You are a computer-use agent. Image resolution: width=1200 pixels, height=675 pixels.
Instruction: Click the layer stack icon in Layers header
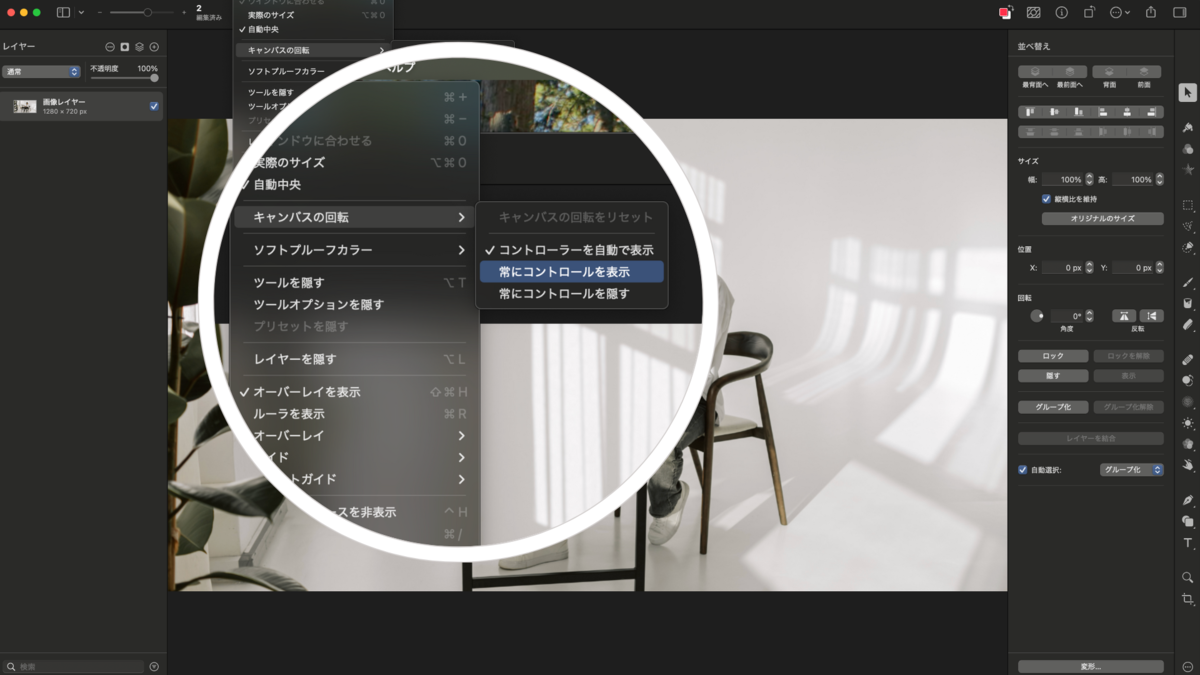(139, 47)
